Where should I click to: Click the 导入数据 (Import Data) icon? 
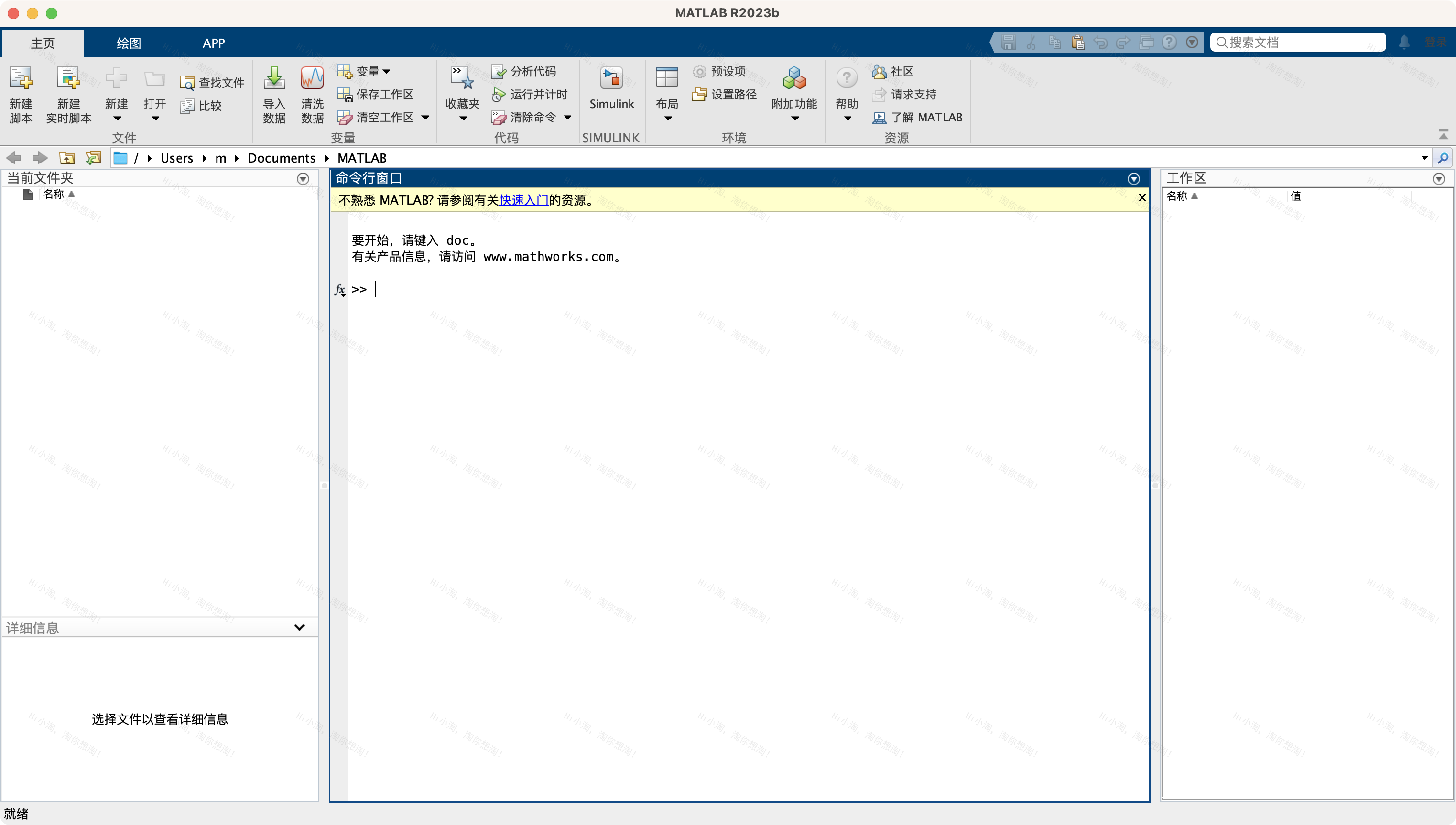coord(273,94)
